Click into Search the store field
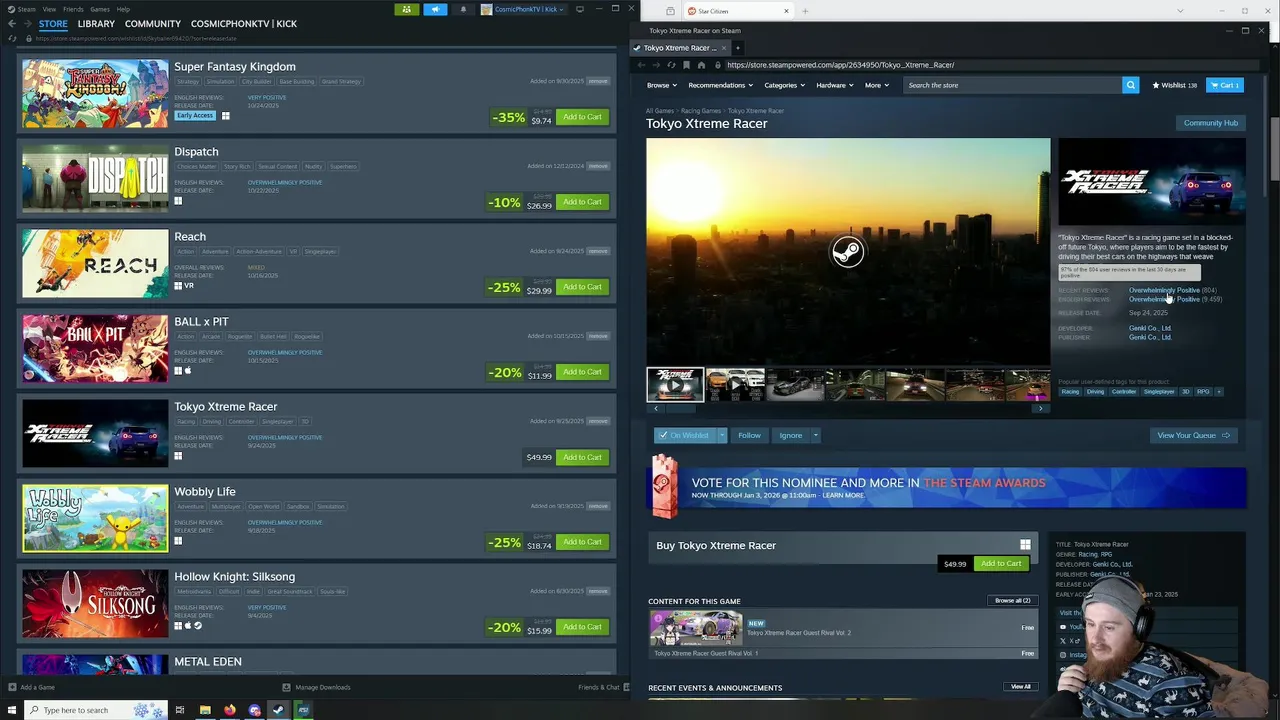Image resolution: width=1280 pixels, height=720 pixels. click(x=1012, y=85)
